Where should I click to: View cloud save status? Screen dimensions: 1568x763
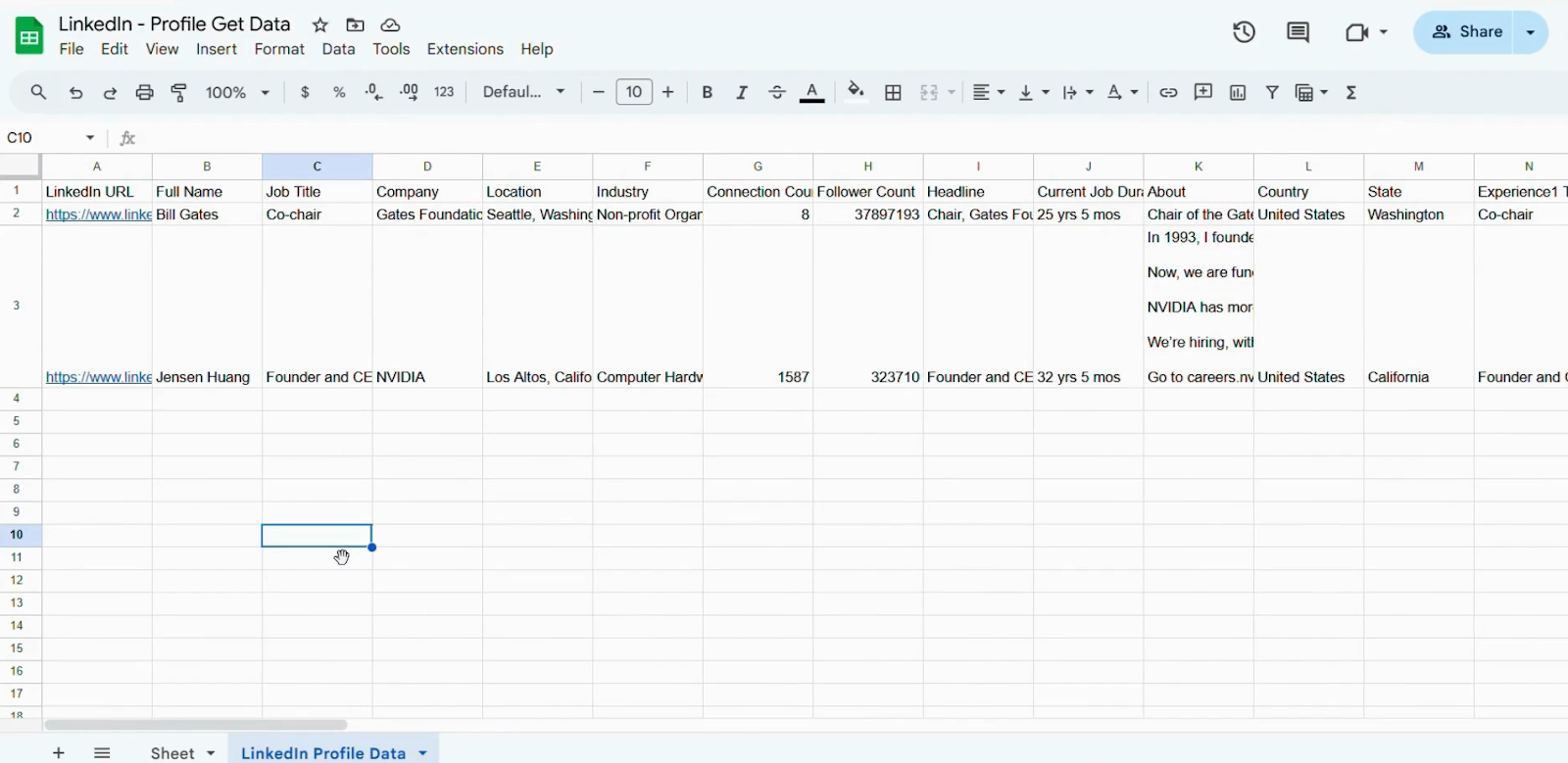(391, 24)
